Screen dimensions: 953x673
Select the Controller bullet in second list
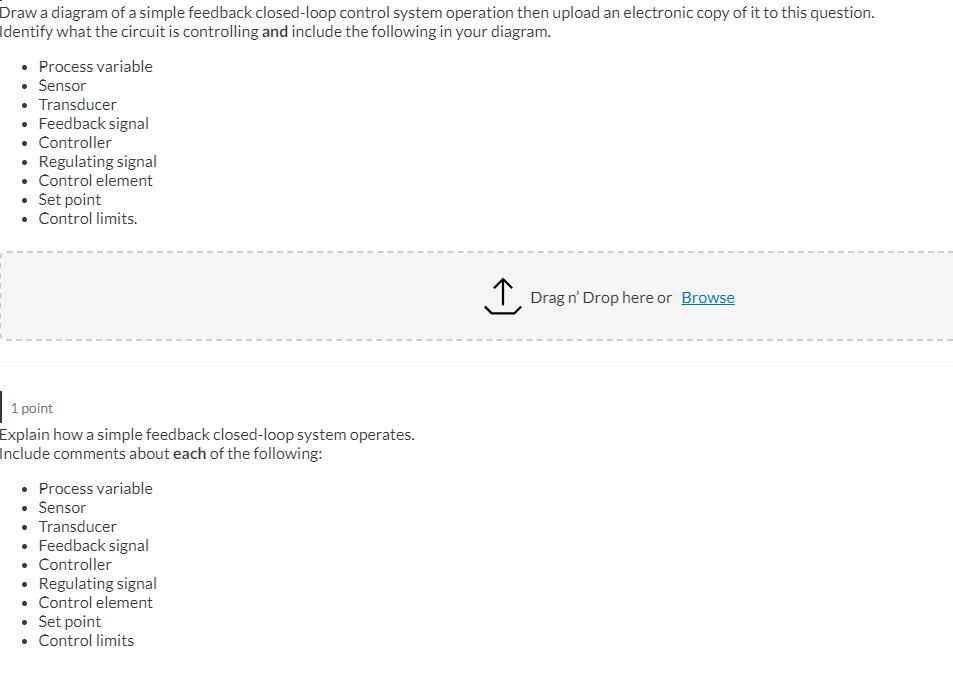point(74,564)
